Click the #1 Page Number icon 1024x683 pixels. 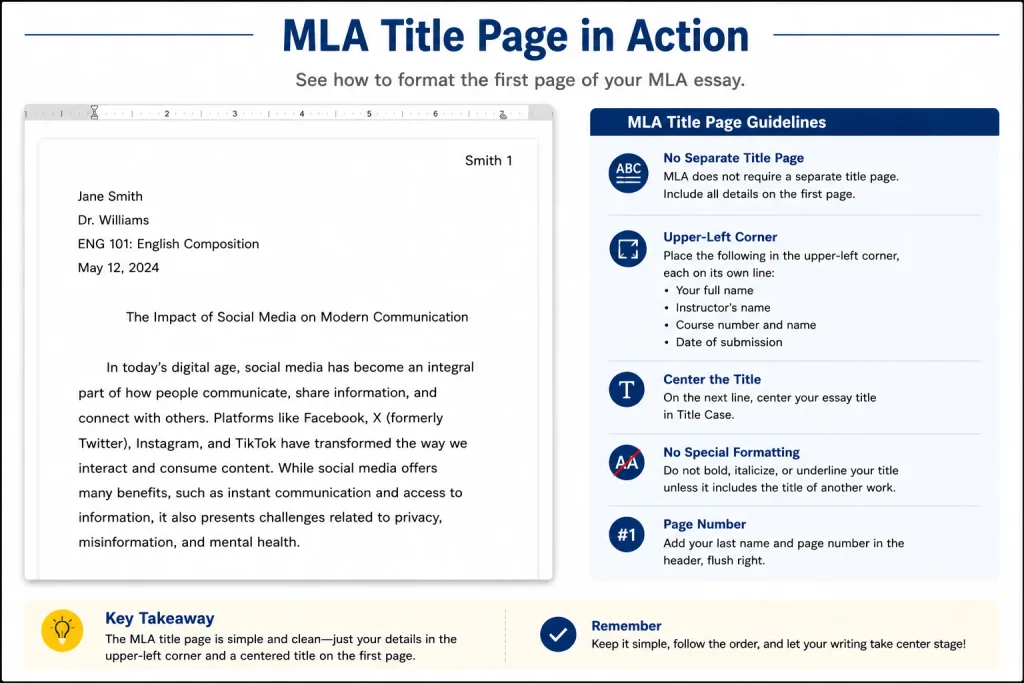627,535
